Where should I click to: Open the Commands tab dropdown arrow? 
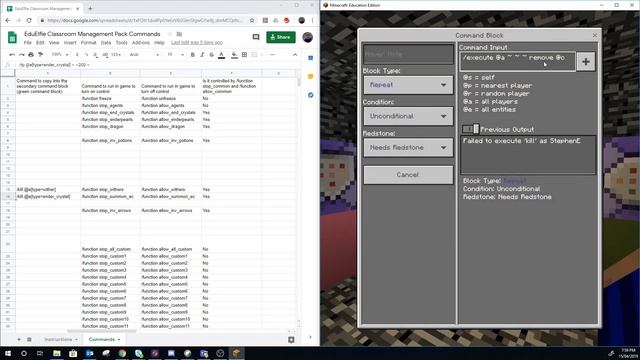pyautogui.click(x=119, y=340)
